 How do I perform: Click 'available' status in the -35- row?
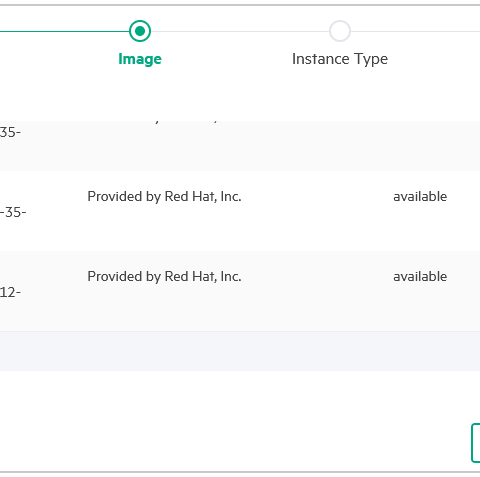[x=420, y=196]
